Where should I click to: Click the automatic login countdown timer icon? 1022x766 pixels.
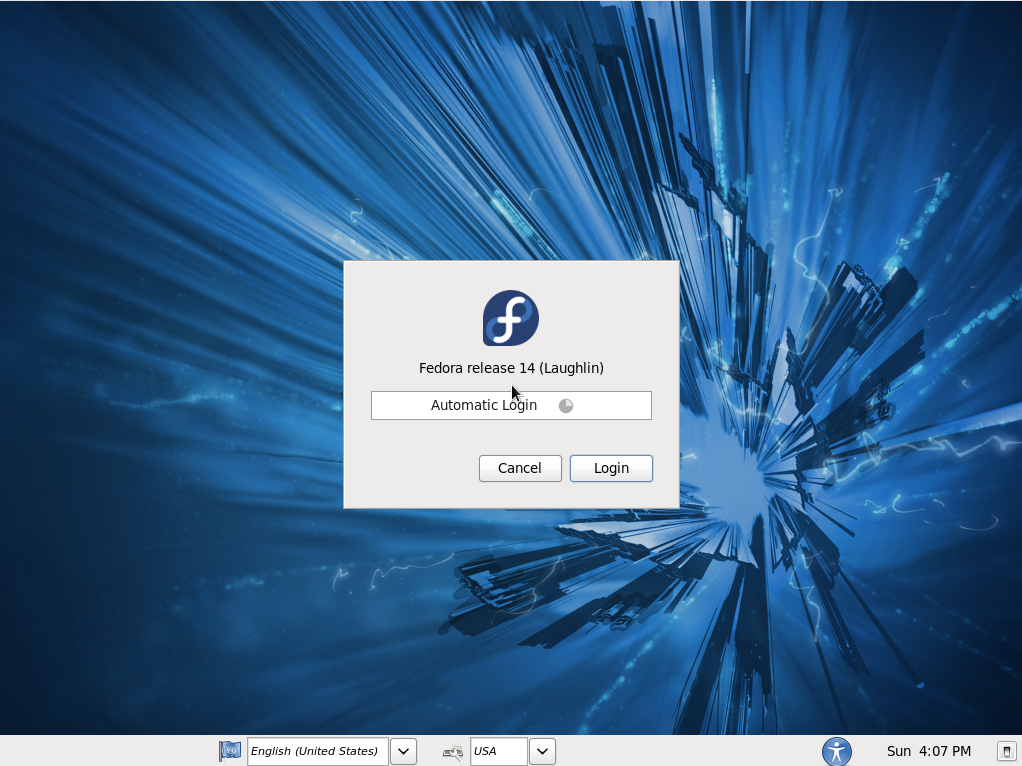coord(566,405)
